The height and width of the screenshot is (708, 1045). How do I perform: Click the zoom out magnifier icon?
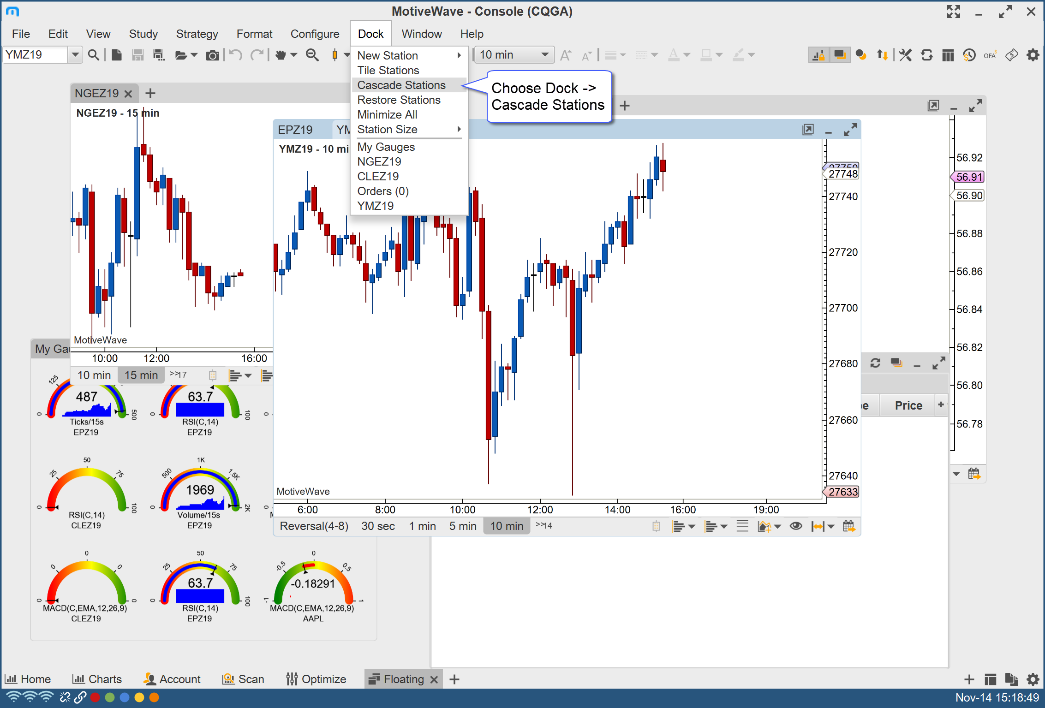(312, 55)
